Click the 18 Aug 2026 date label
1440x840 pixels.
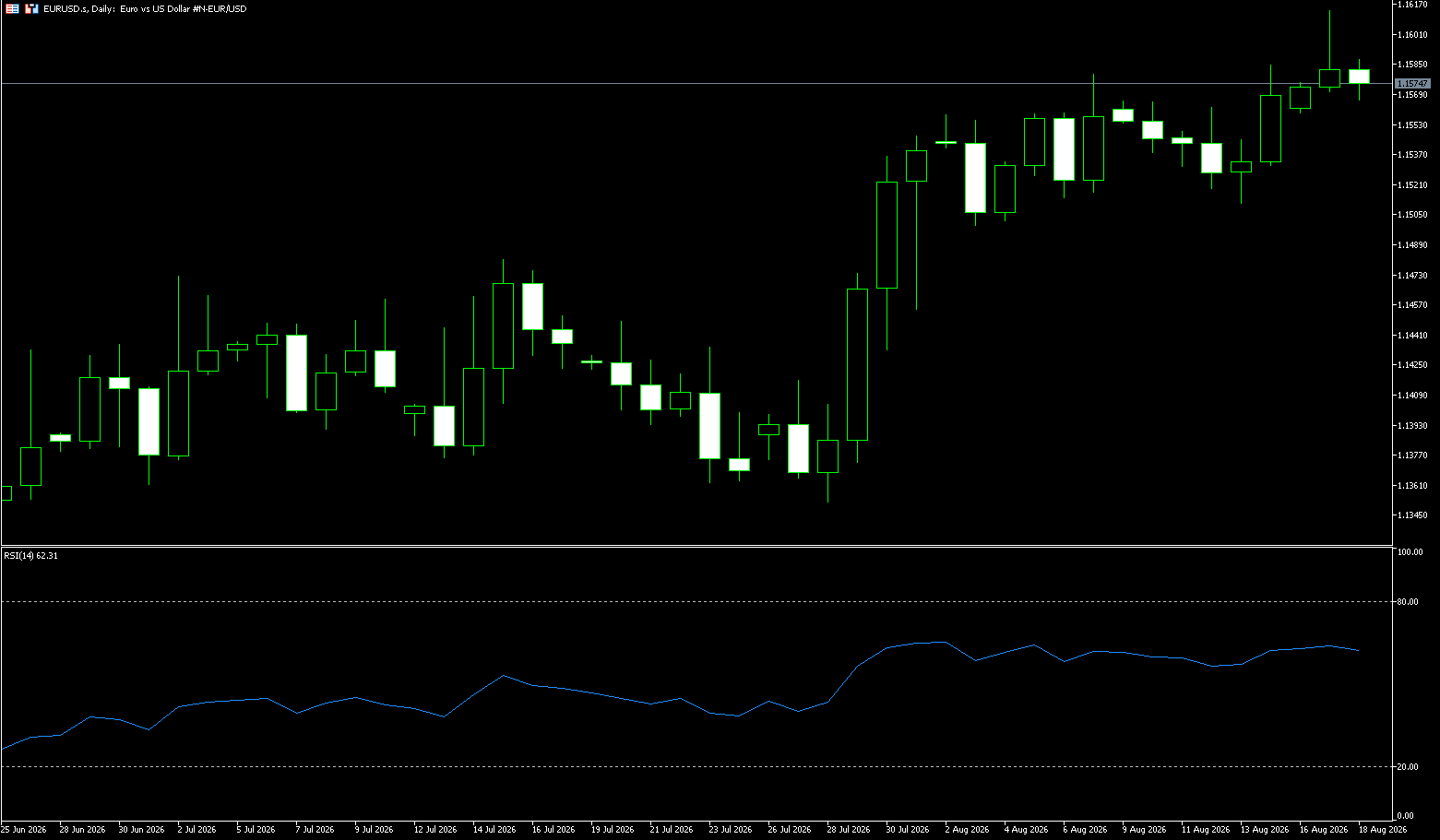click(1382, 830)
